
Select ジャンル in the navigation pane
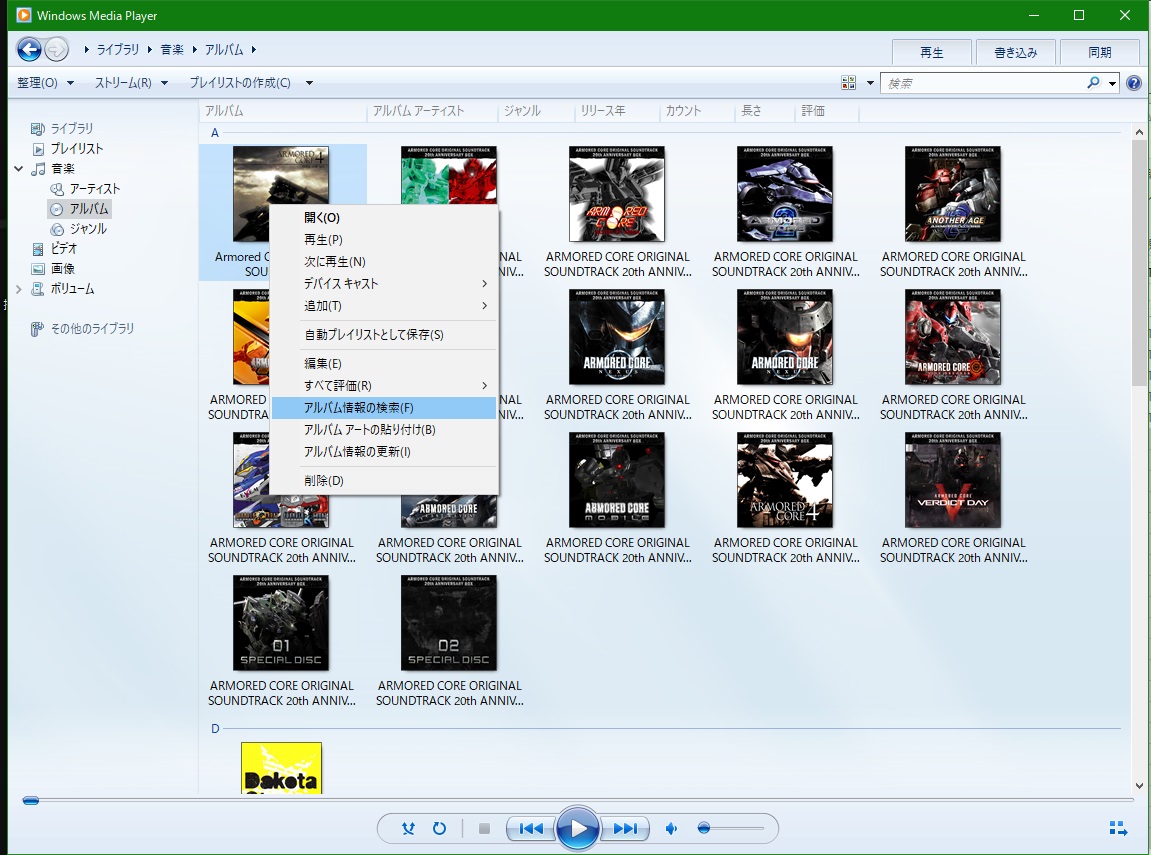[x=88, y=229]
